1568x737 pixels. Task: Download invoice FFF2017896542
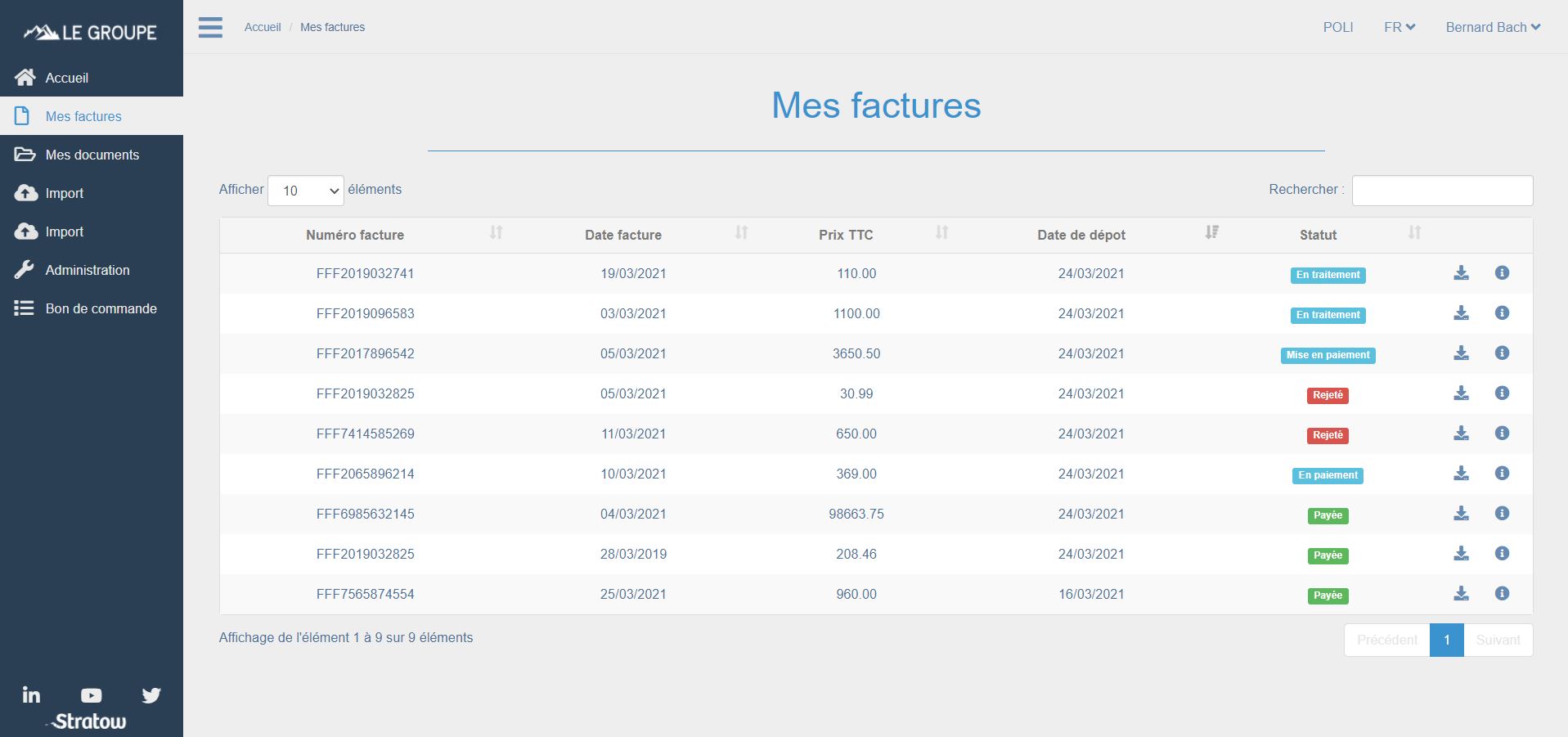point(1461,353)
